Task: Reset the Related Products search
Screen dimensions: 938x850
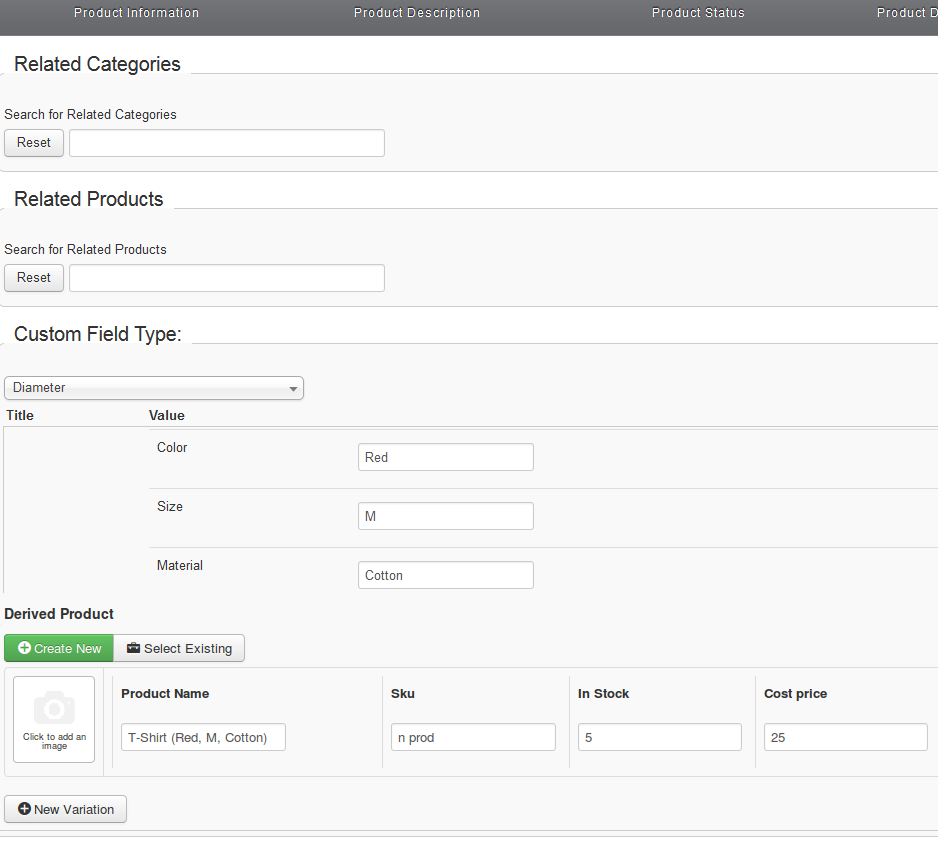Action: [34, 278]
